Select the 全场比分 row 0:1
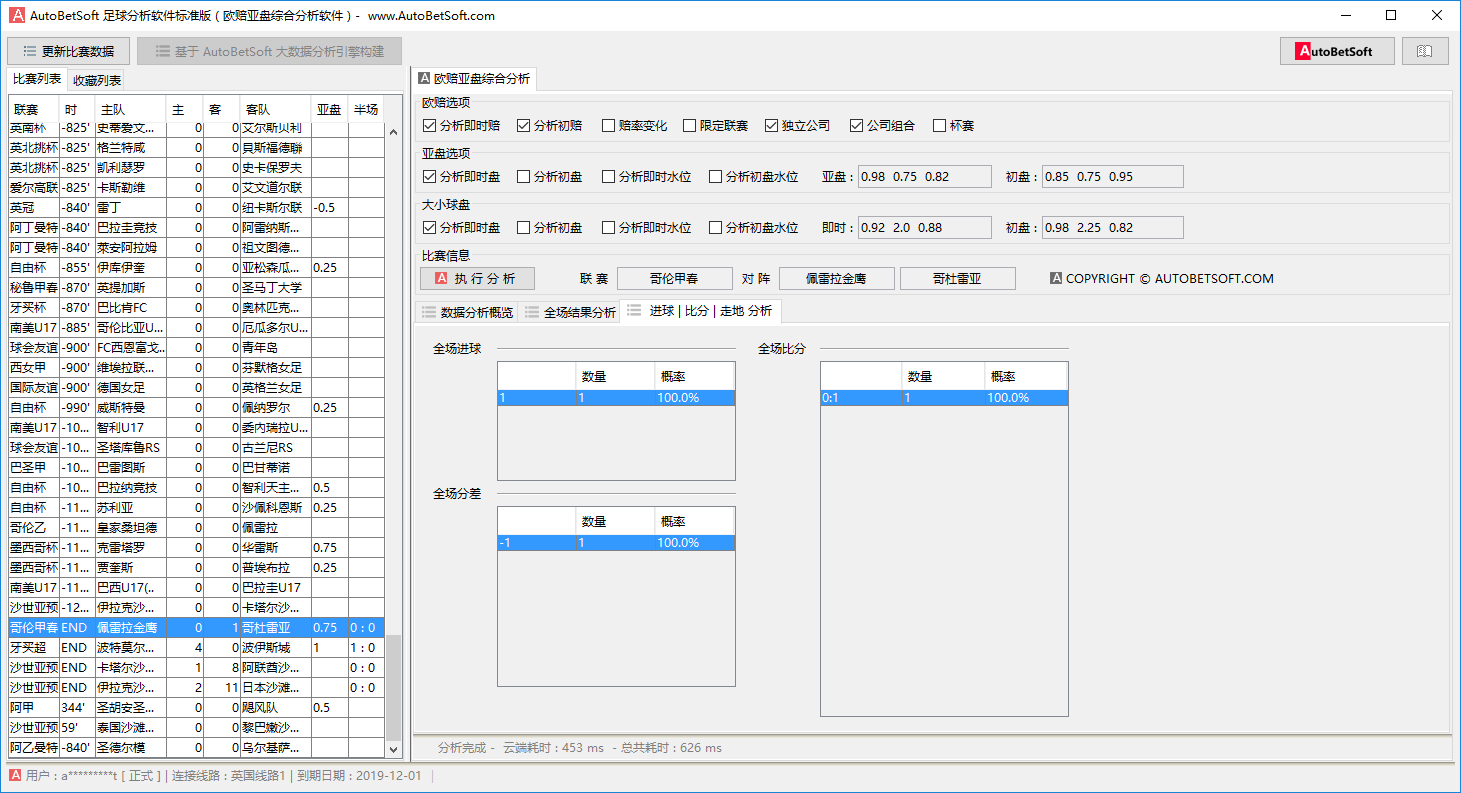 pyautogui.click(x=944, y=397)
